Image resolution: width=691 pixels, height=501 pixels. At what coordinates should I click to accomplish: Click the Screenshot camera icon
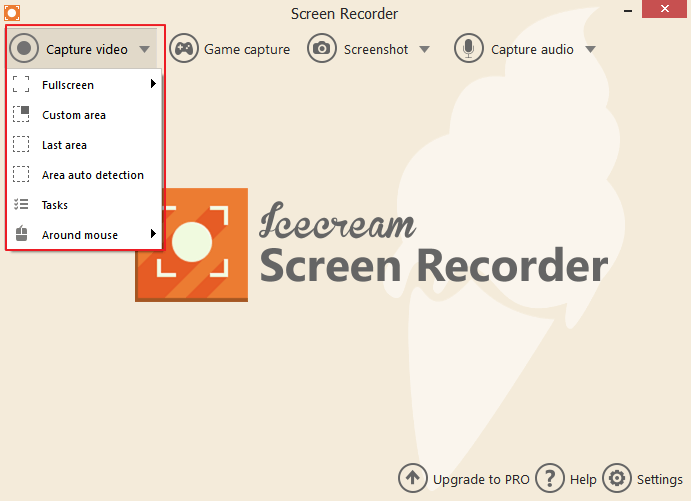(322, 48)
